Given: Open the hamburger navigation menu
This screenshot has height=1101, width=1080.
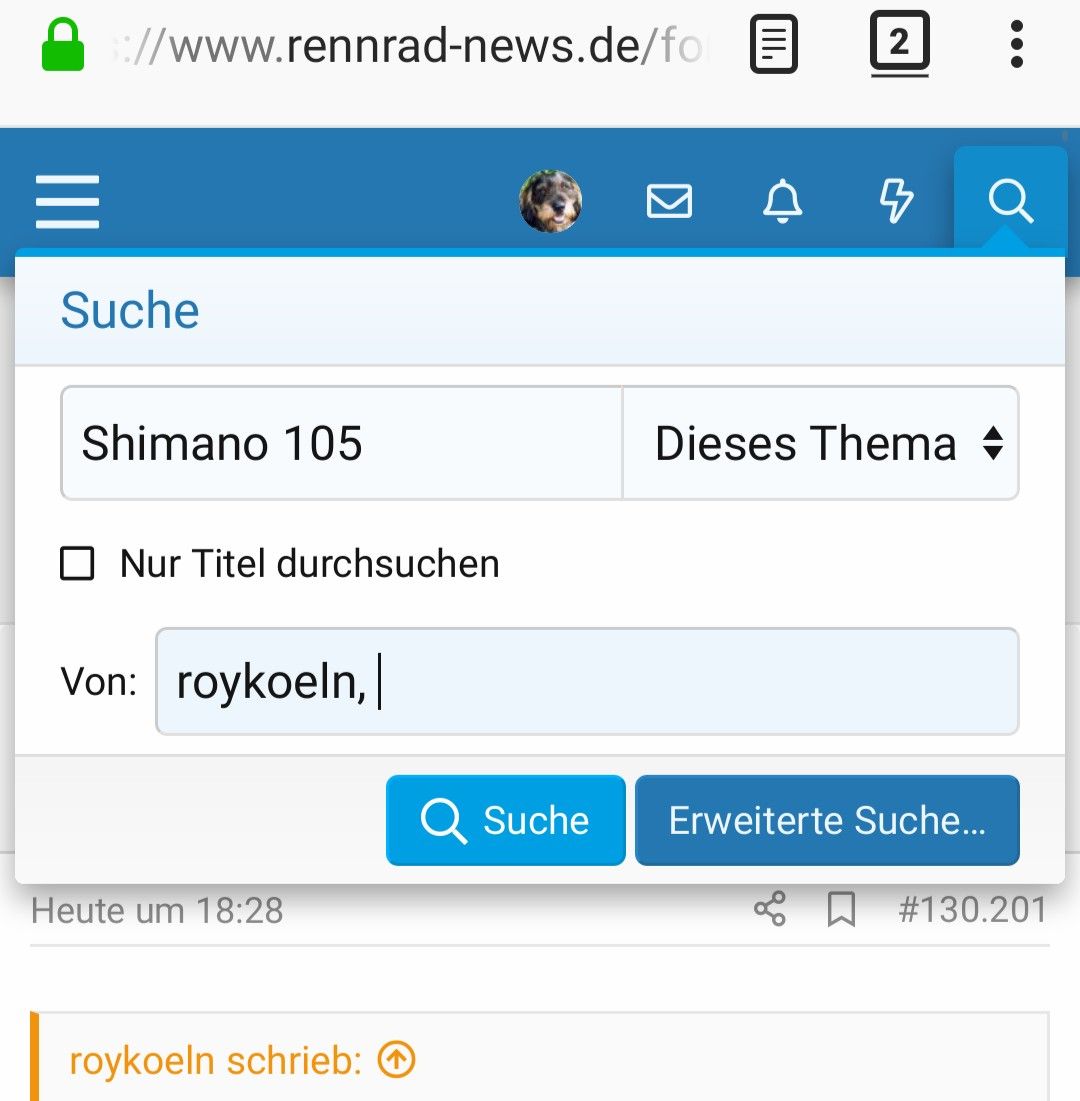Looking at the screenshot, I should pyautogui.click(x=67, y=201).
